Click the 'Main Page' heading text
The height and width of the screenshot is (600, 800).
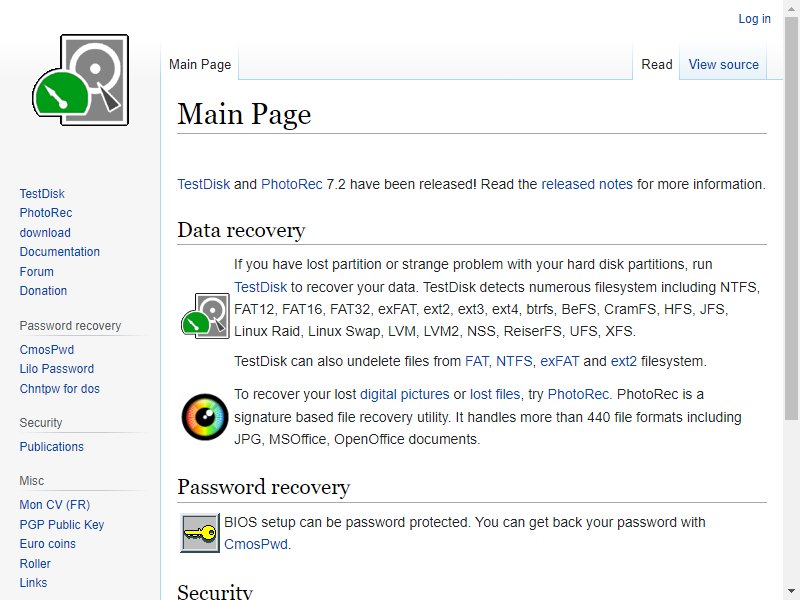[244, 114]
